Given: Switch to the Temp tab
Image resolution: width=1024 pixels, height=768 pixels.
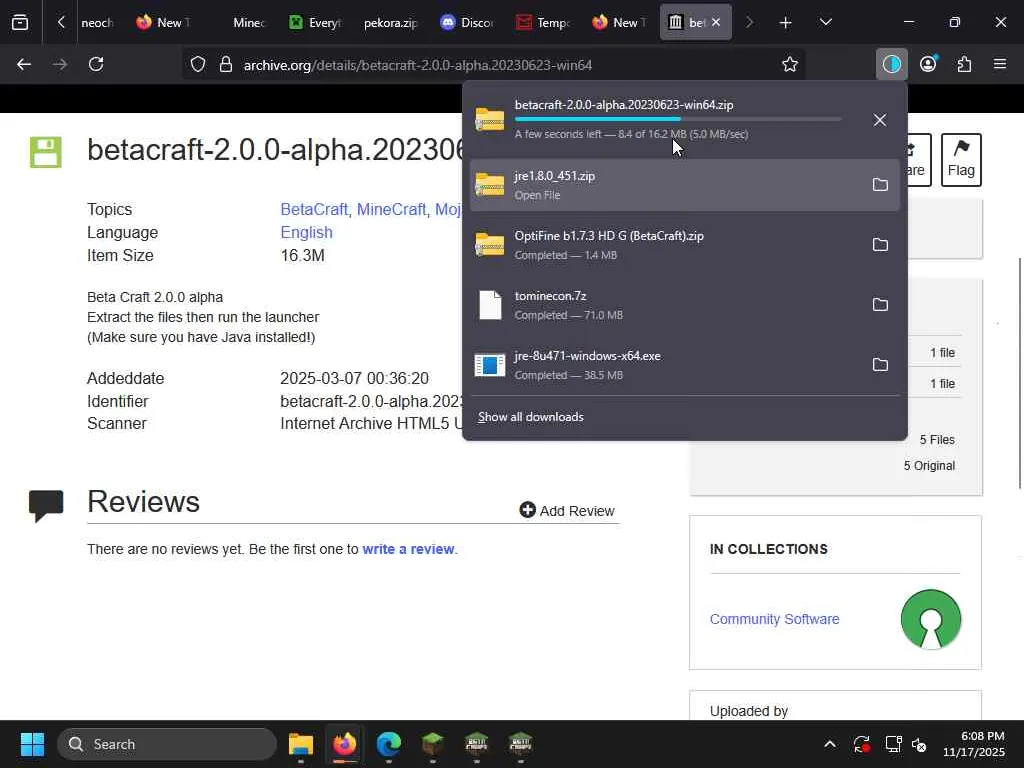Looking at the screenshot, I should [543, 23].
